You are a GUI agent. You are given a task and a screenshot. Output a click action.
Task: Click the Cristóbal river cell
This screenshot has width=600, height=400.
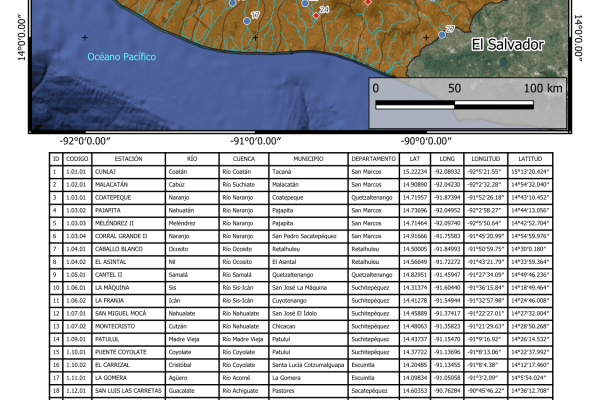point(192,365)
